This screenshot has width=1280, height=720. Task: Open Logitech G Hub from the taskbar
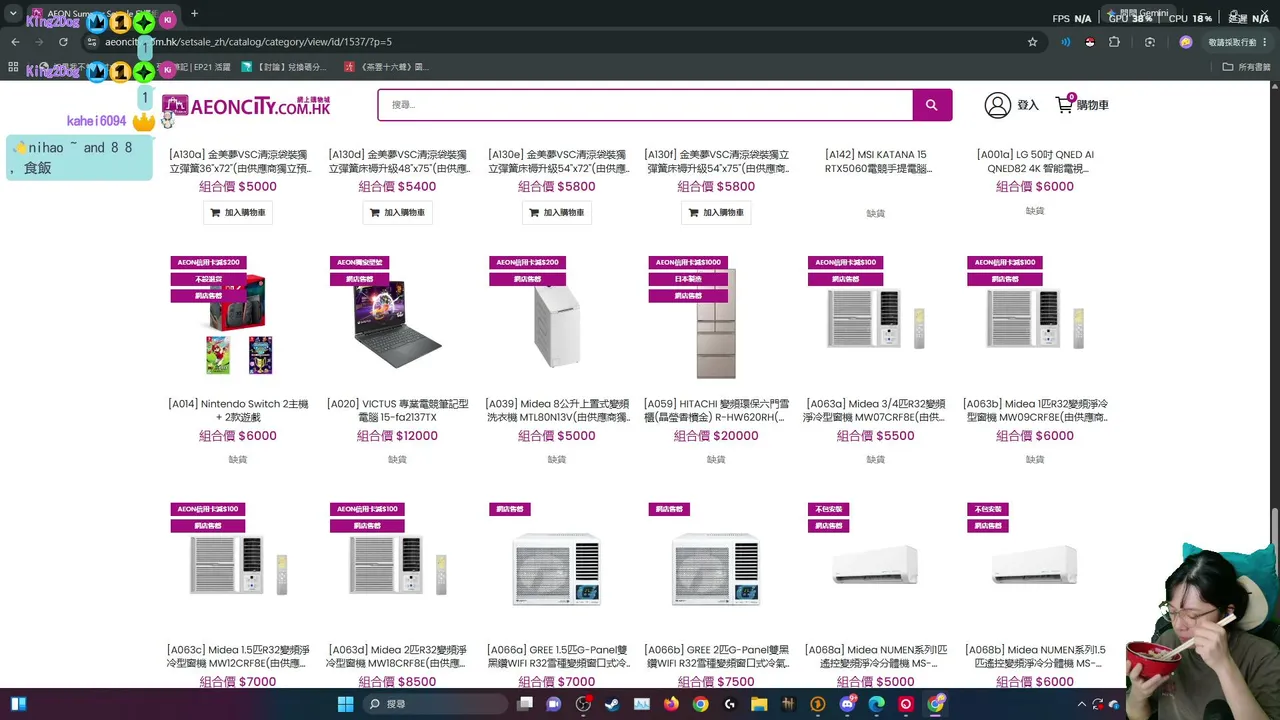(730, 704)
